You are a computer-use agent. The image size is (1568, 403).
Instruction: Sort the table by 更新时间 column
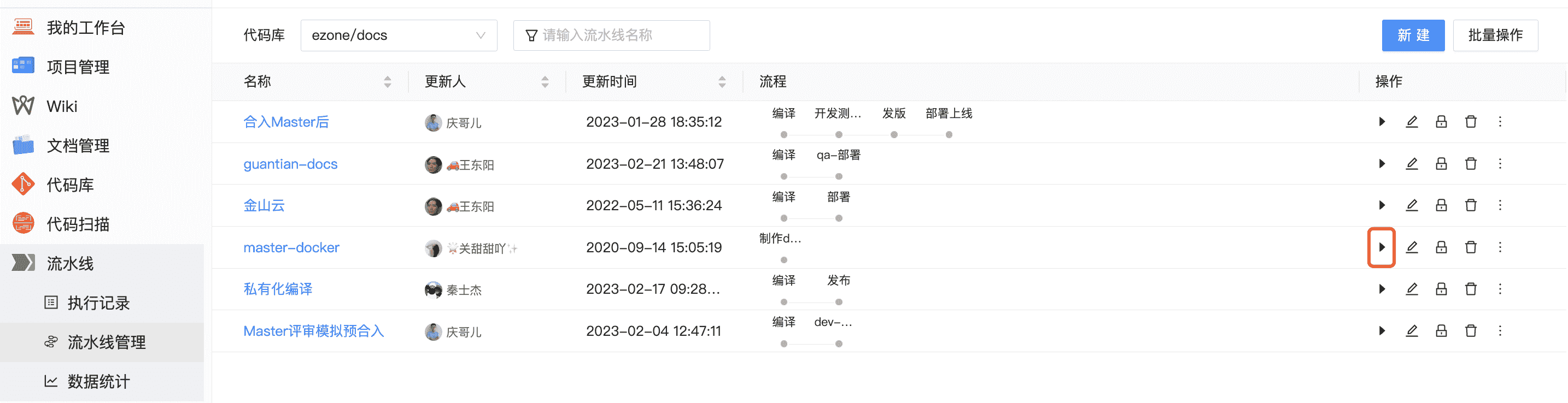click(722, 82)
